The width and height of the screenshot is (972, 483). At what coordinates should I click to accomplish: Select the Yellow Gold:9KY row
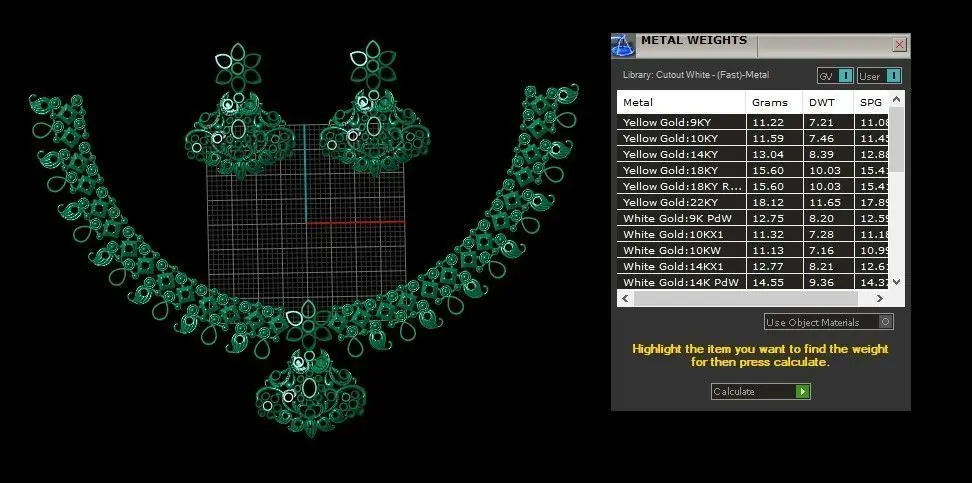(753, 122)
